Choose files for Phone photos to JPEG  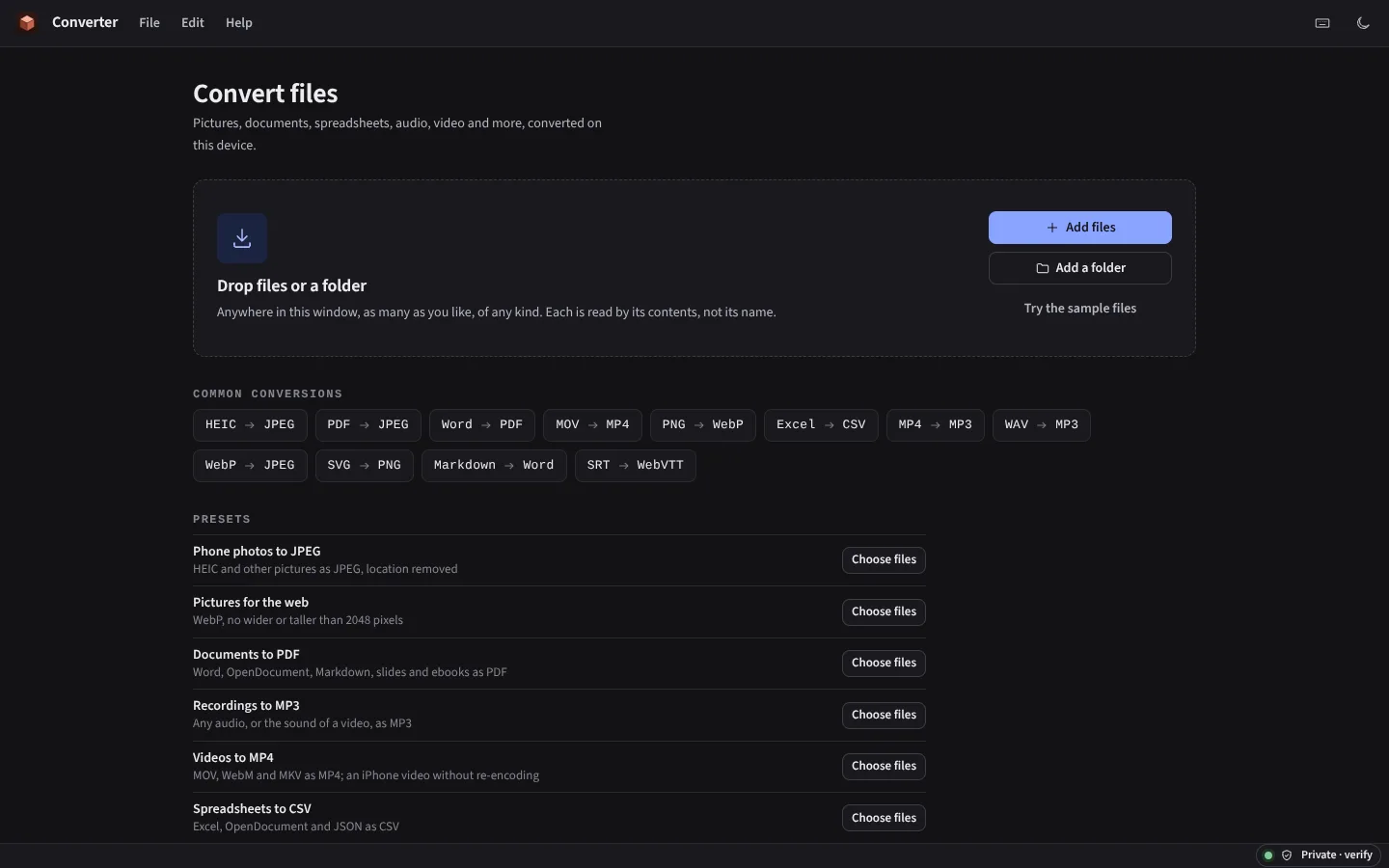click(x=884, y=560)
